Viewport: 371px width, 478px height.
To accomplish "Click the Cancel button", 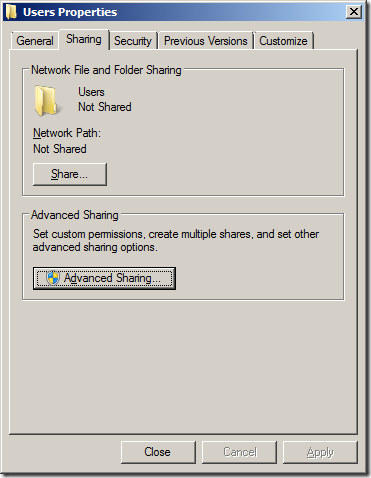I will coord(239,452).
